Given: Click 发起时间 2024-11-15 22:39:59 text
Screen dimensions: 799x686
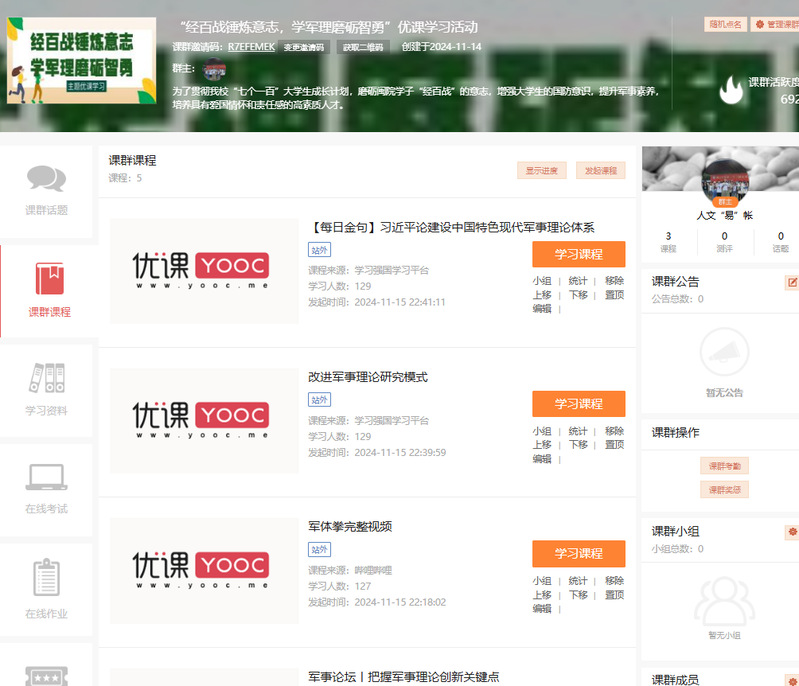Looking at the screenshot, I should 377,453.
